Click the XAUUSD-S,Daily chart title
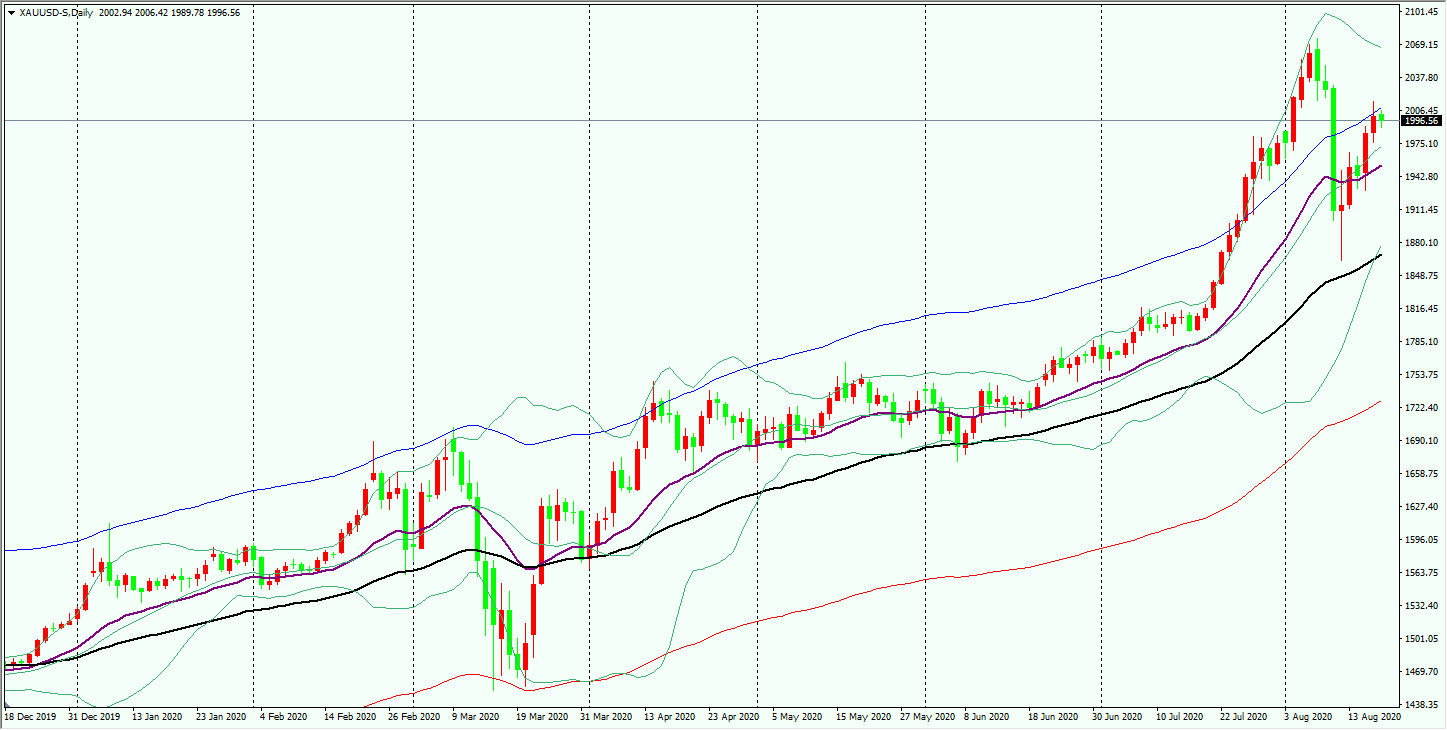 coord(56,13)
